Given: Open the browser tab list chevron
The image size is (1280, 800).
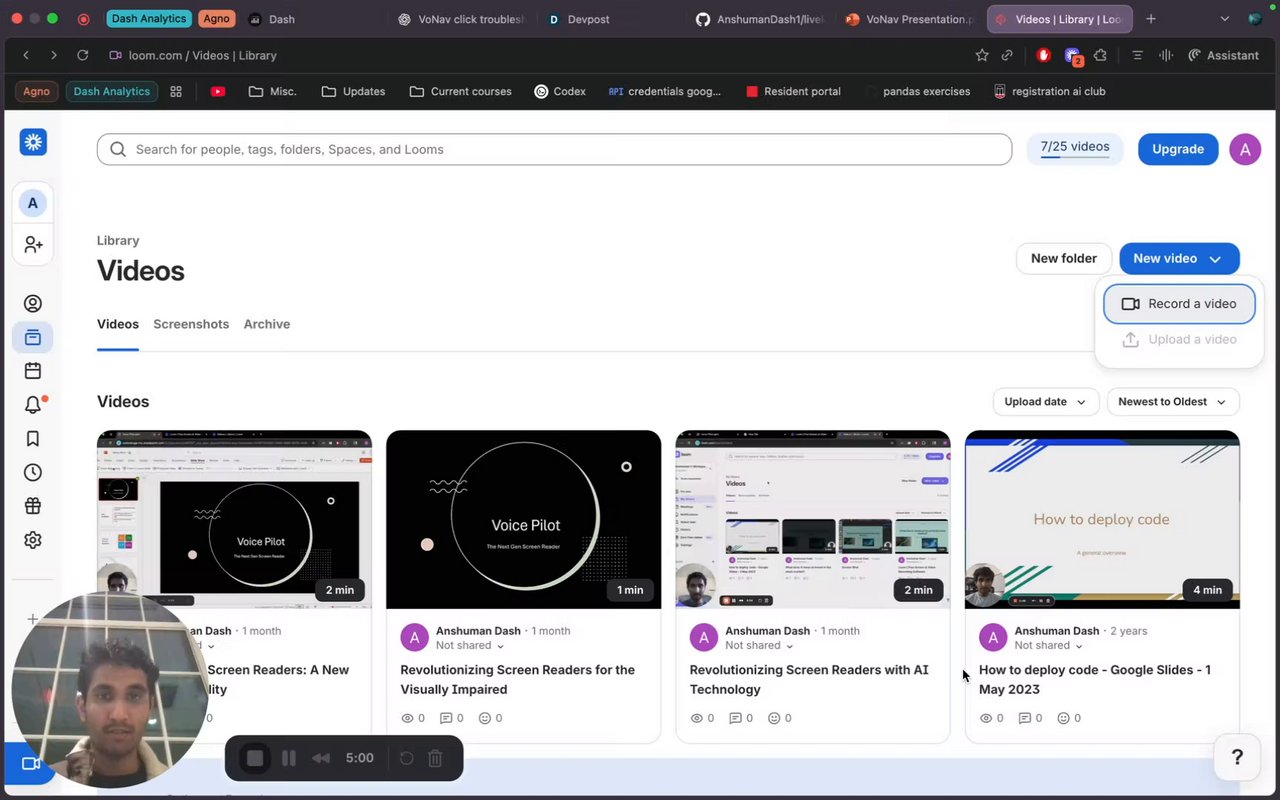Looking at the screenshot, I should 1224,19.
